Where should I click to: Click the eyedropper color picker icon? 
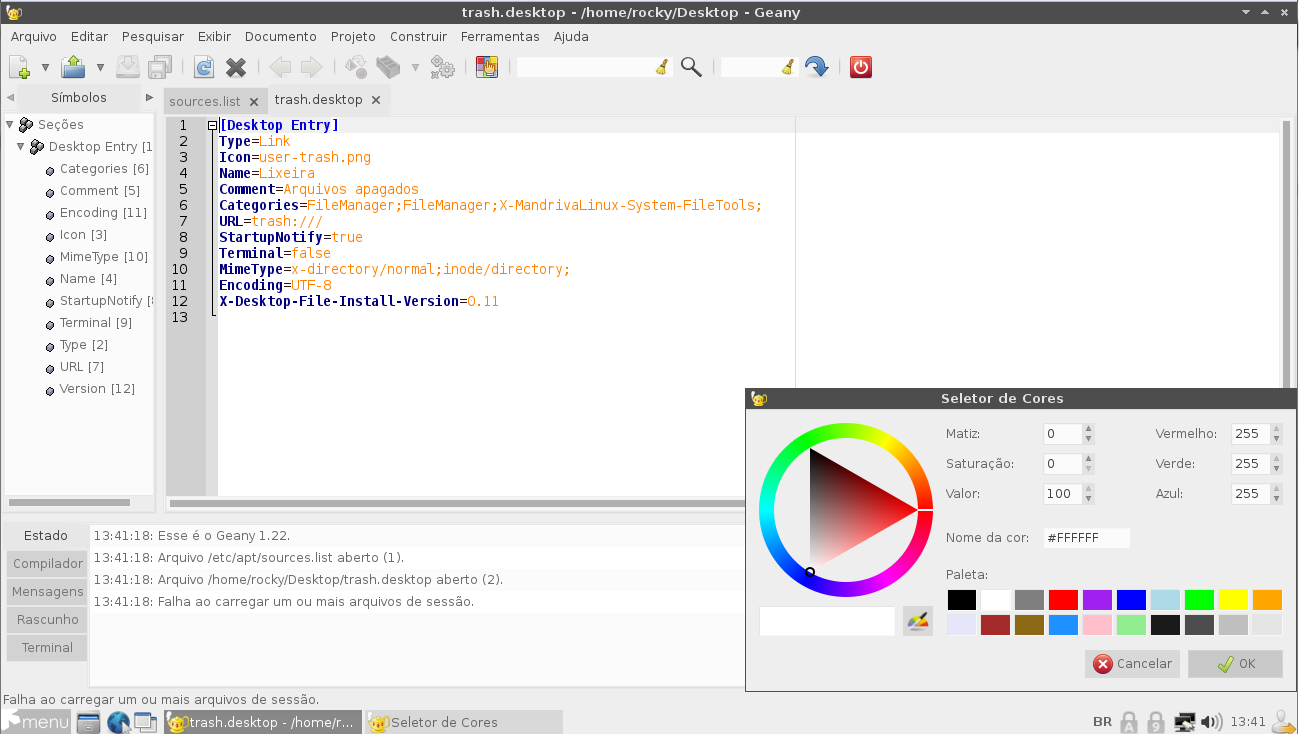tap(917, 621)
